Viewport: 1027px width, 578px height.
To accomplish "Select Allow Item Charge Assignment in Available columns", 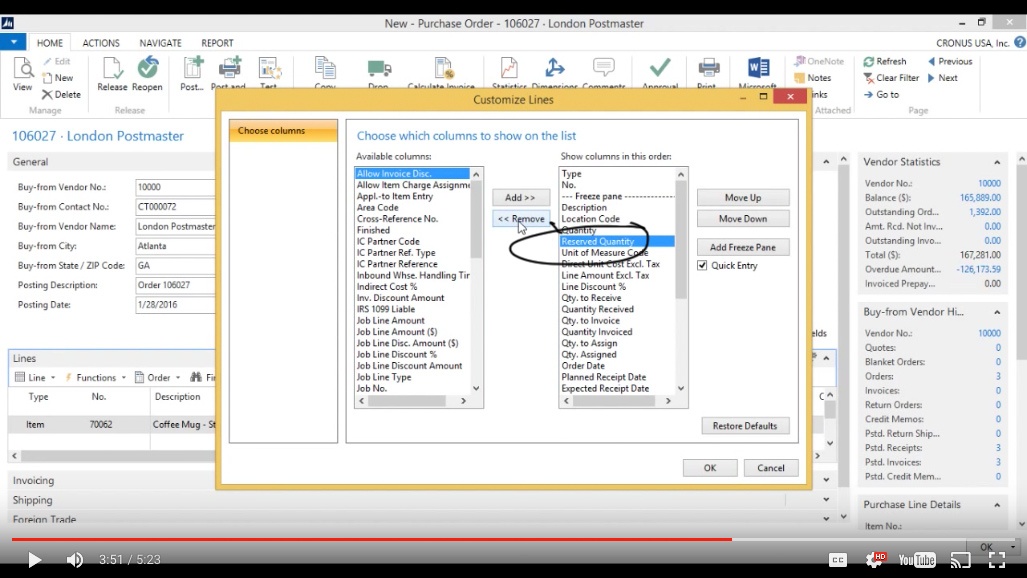I will [413, 185].
